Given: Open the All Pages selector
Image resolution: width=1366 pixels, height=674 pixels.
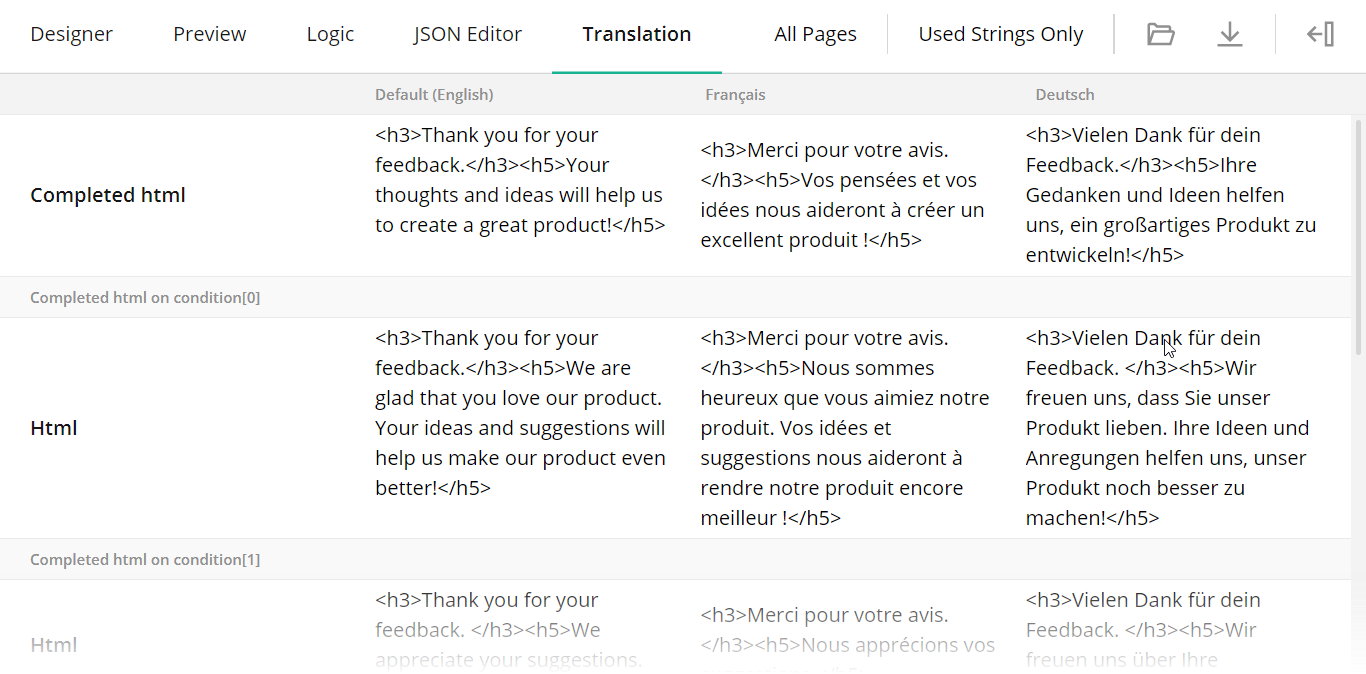Looking at the screenshot, I should pos(815,33).
